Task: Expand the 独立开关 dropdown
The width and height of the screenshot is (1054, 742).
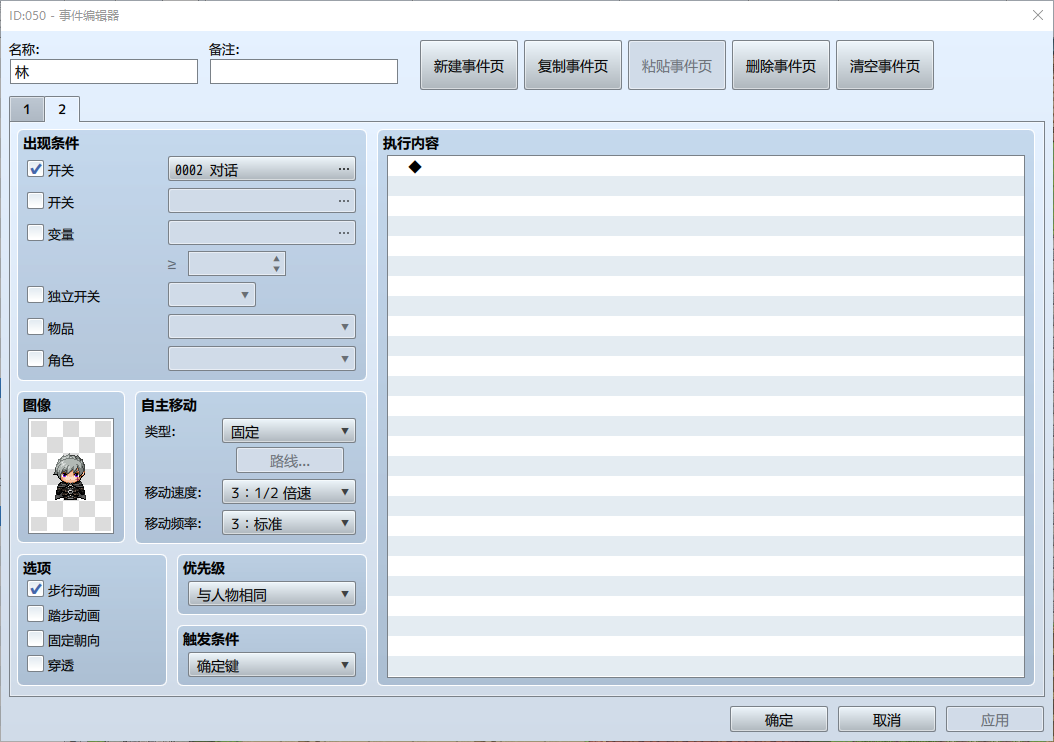Action: (212, 294)
